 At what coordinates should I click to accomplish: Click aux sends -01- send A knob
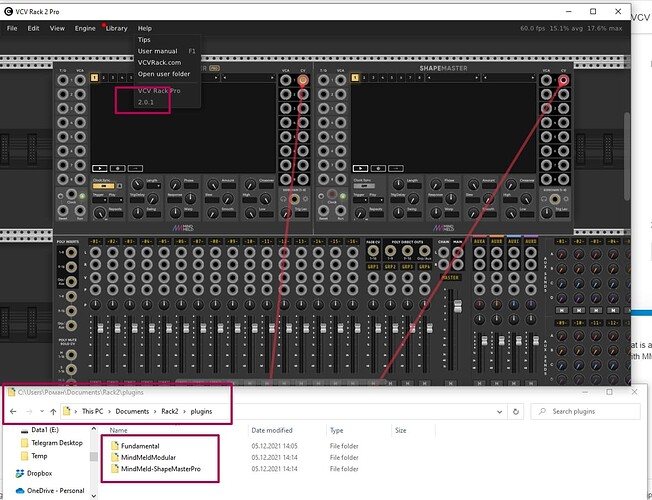coord(562,254)
